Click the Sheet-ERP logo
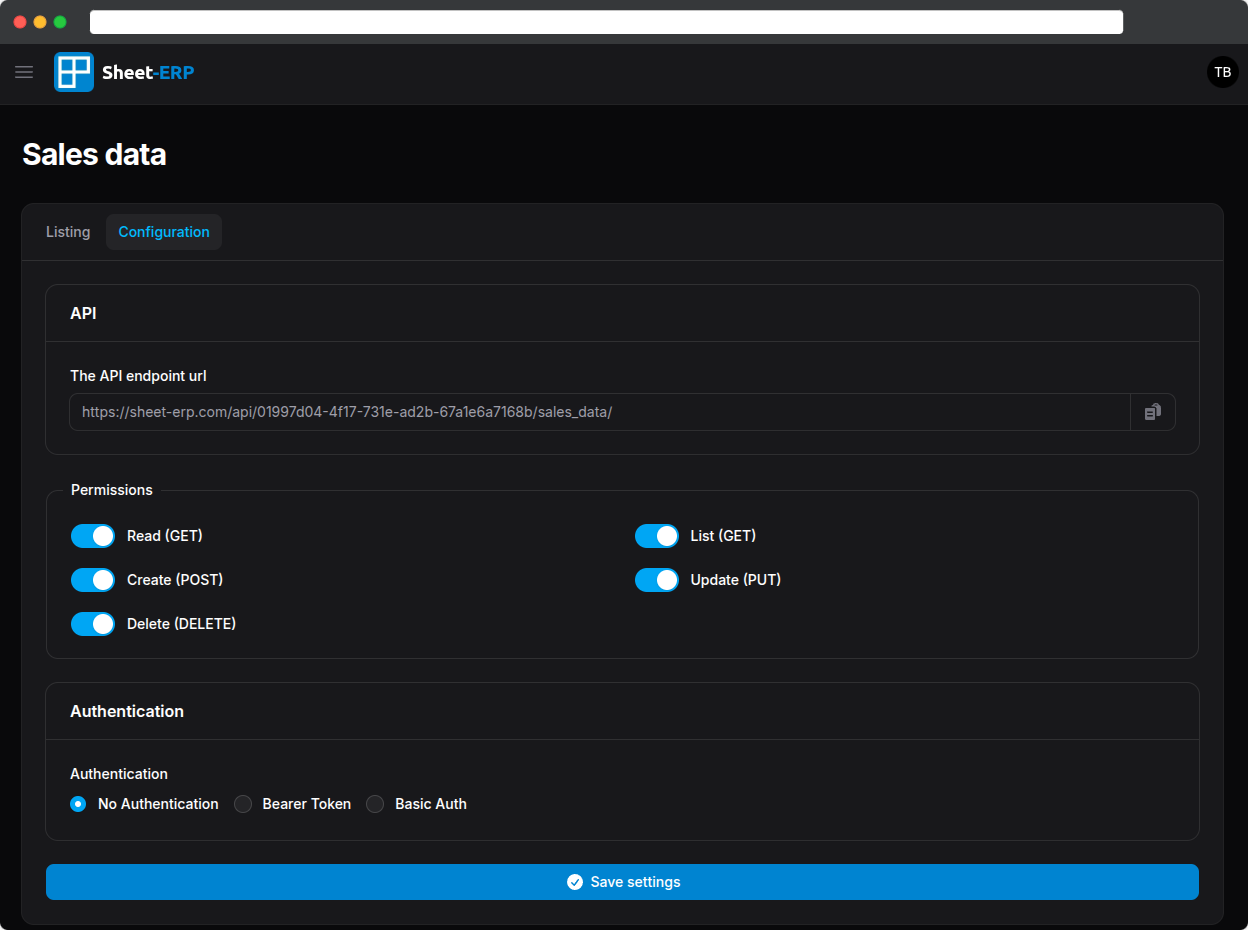The width and height of the screenshot is (1248, 930). coord(73,72)
